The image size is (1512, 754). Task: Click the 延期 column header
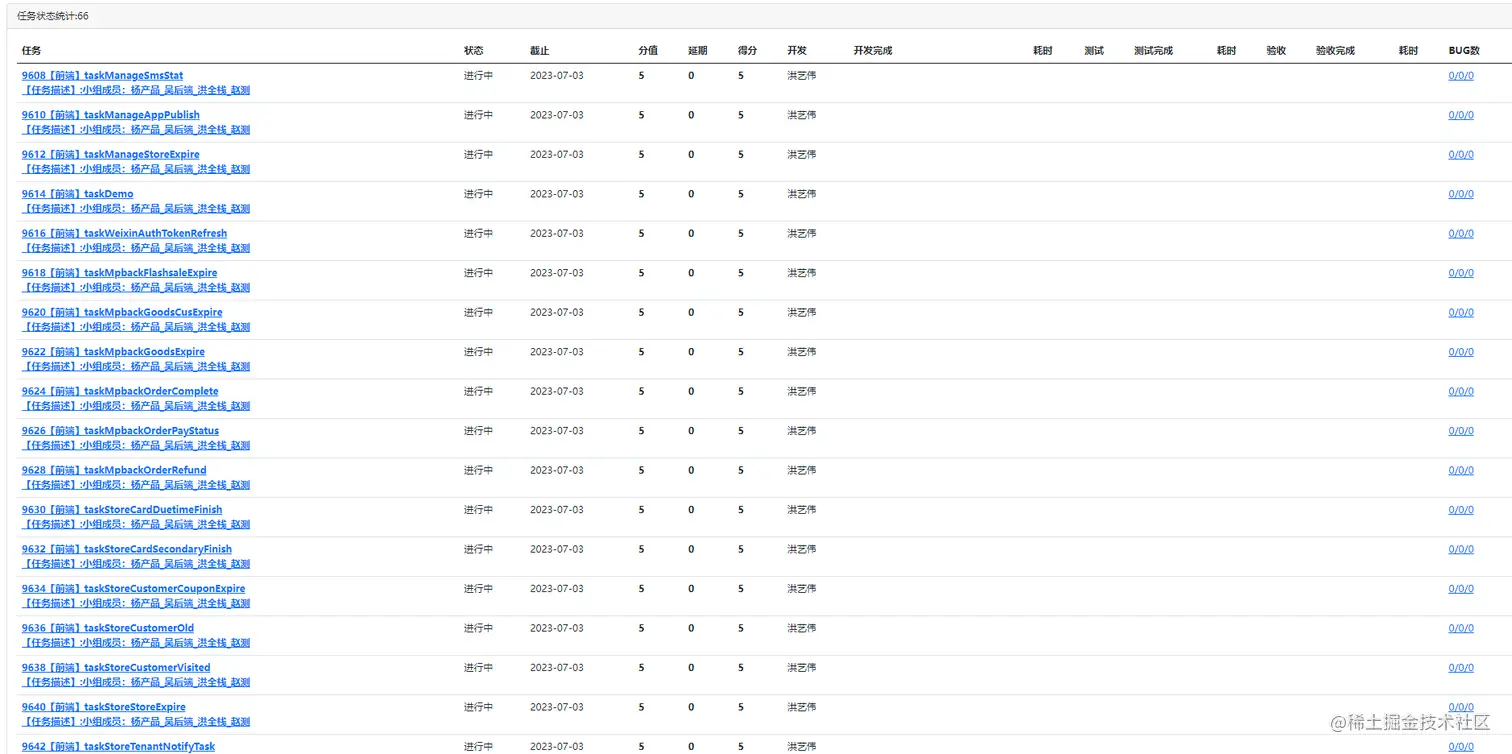tap(698, 51)
